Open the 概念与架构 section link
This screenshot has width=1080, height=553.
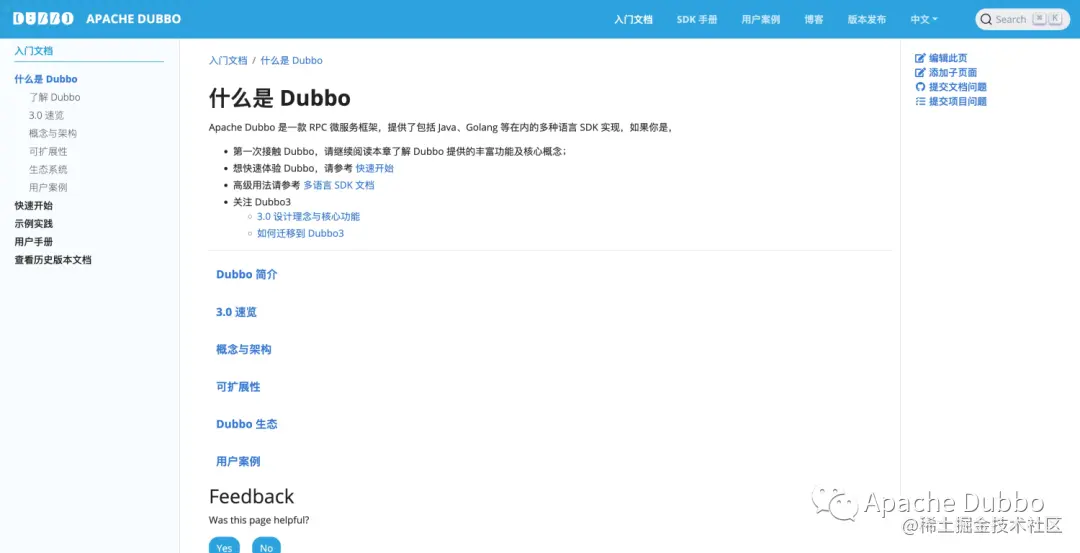[x=244, y=349]
